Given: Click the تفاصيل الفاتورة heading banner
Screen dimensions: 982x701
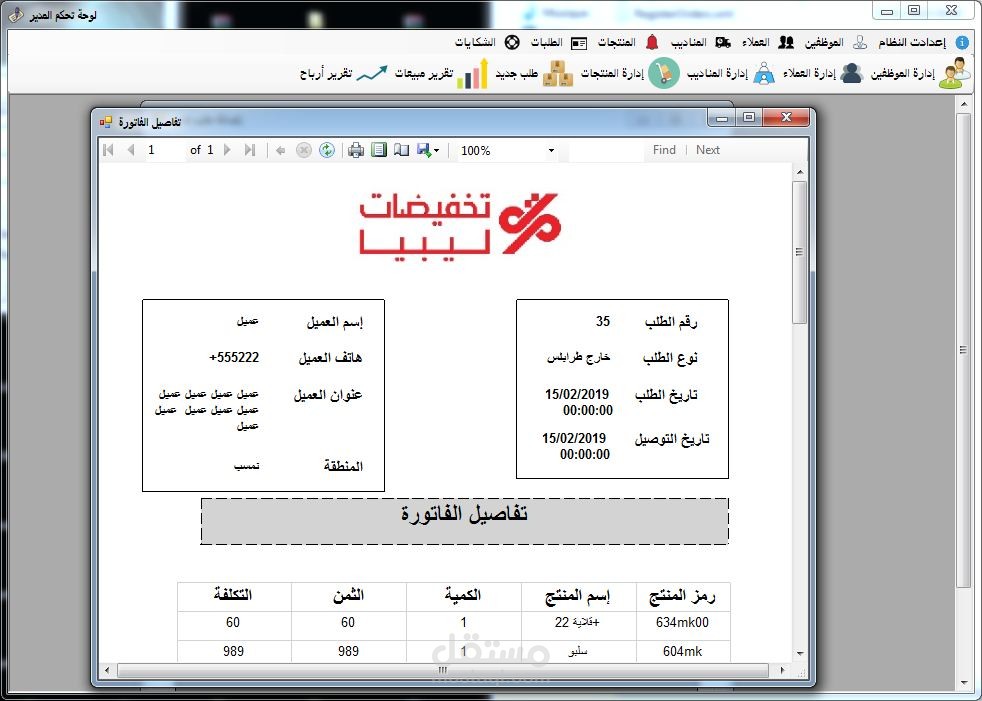Looking at the screenshot, I should click(465, 521).
